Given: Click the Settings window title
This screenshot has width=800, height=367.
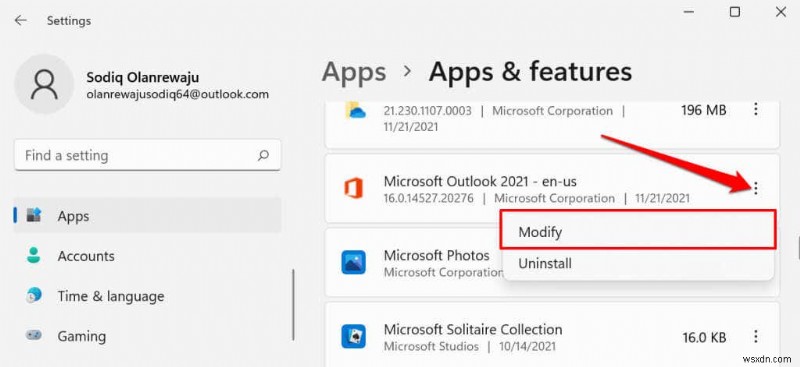Looking at the screenshot, I should coord(69,21).
